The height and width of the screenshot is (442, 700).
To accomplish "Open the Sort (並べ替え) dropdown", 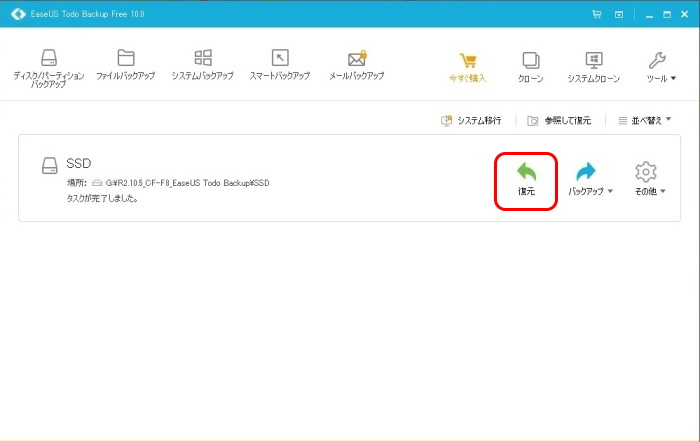I will 645,120.
